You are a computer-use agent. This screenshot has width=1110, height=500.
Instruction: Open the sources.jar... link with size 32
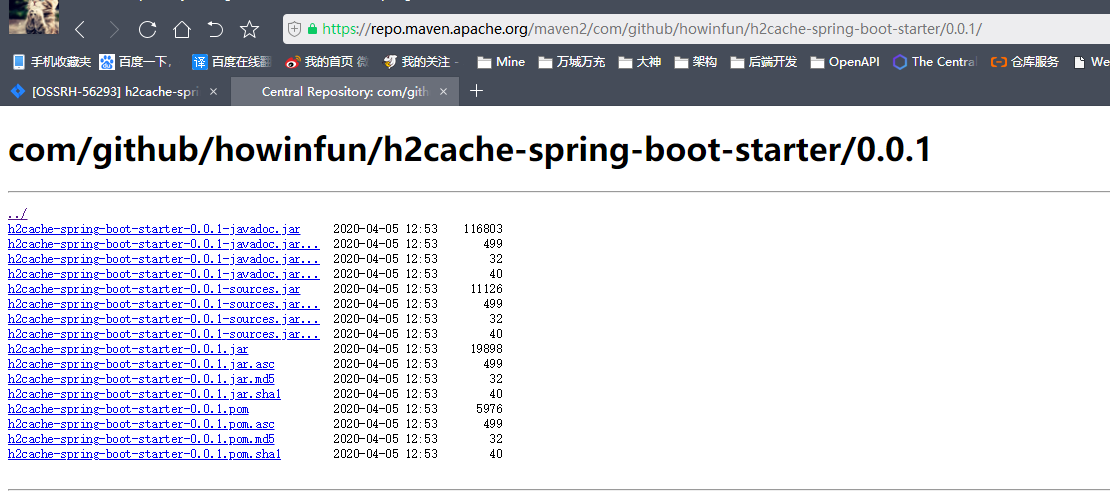[x=164, y=319]
